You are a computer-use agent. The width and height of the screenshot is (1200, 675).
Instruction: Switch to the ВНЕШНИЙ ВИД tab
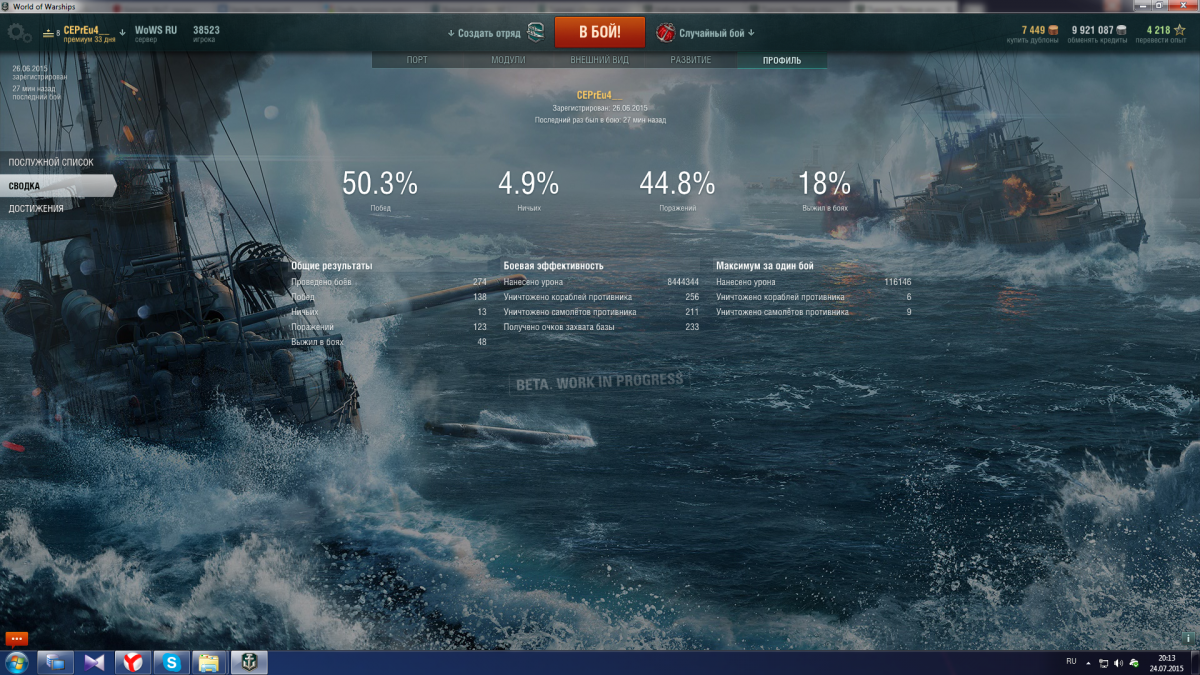coord(599,60)
